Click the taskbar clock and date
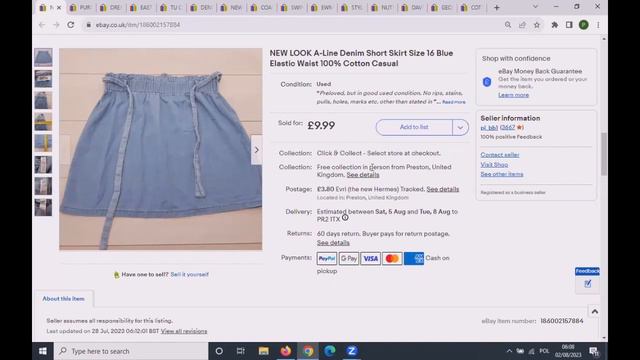The image size is (640, 360). coord(568,351)
